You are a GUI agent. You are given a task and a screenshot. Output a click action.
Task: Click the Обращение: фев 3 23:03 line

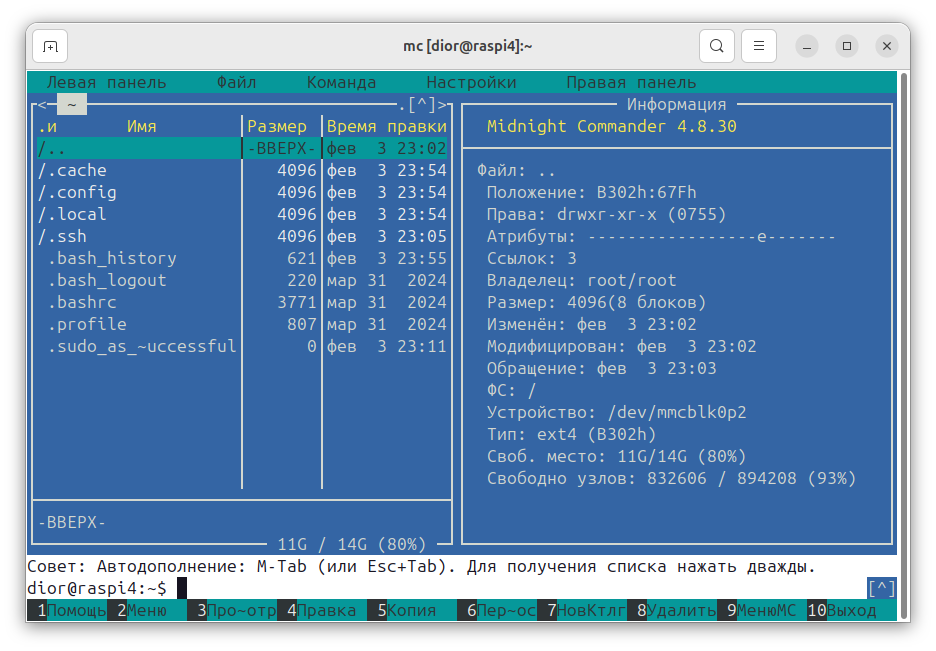point(601,368)
